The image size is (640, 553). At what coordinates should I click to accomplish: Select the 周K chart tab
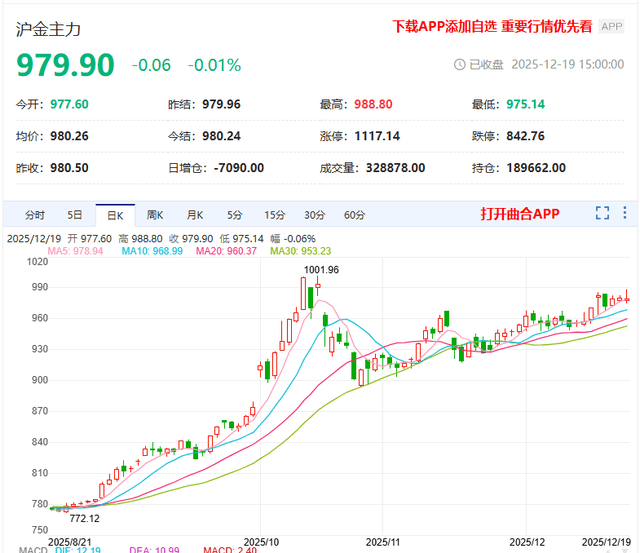pyautogui.click(x=155, y=215)
